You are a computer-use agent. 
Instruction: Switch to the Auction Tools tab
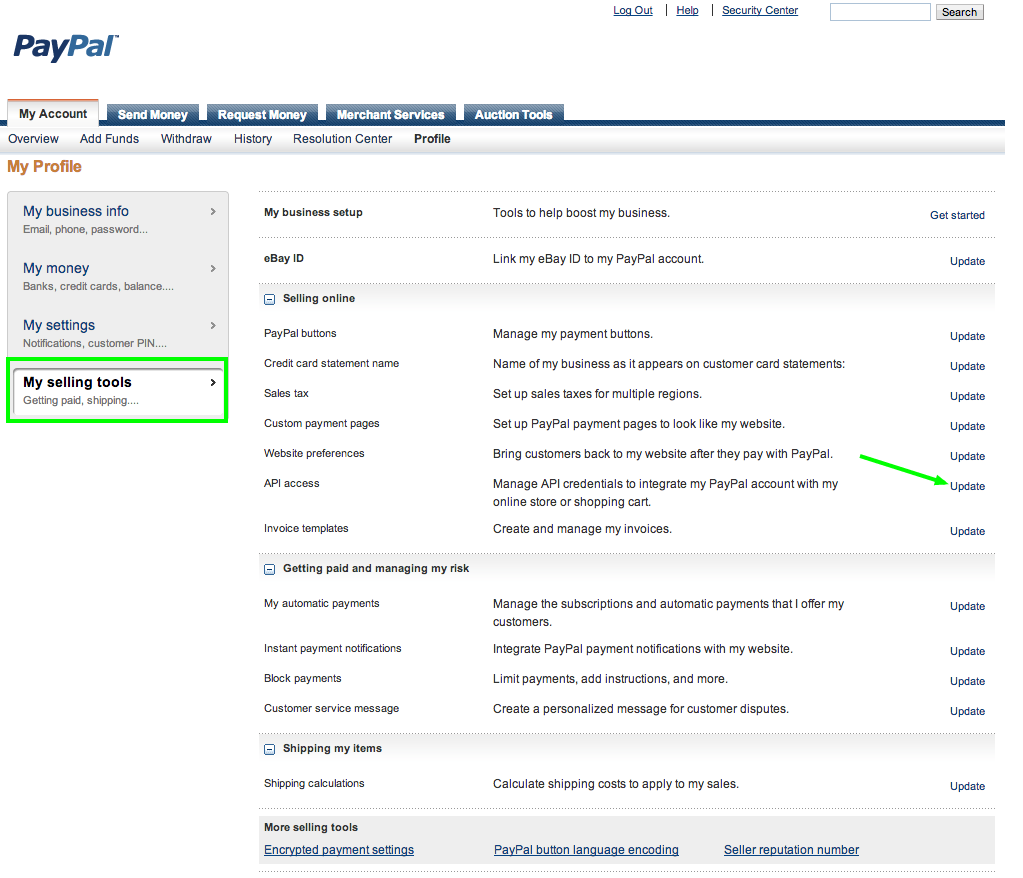pyautogui.click(x=513, y=114)
